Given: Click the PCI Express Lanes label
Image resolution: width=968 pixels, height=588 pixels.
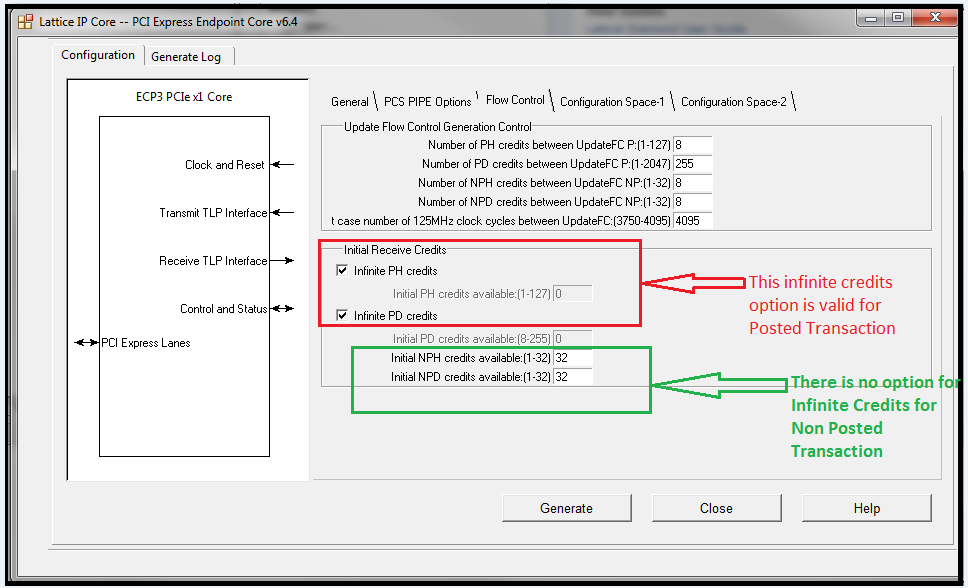Looking at the screenshot, I should [x=146, y=343].
